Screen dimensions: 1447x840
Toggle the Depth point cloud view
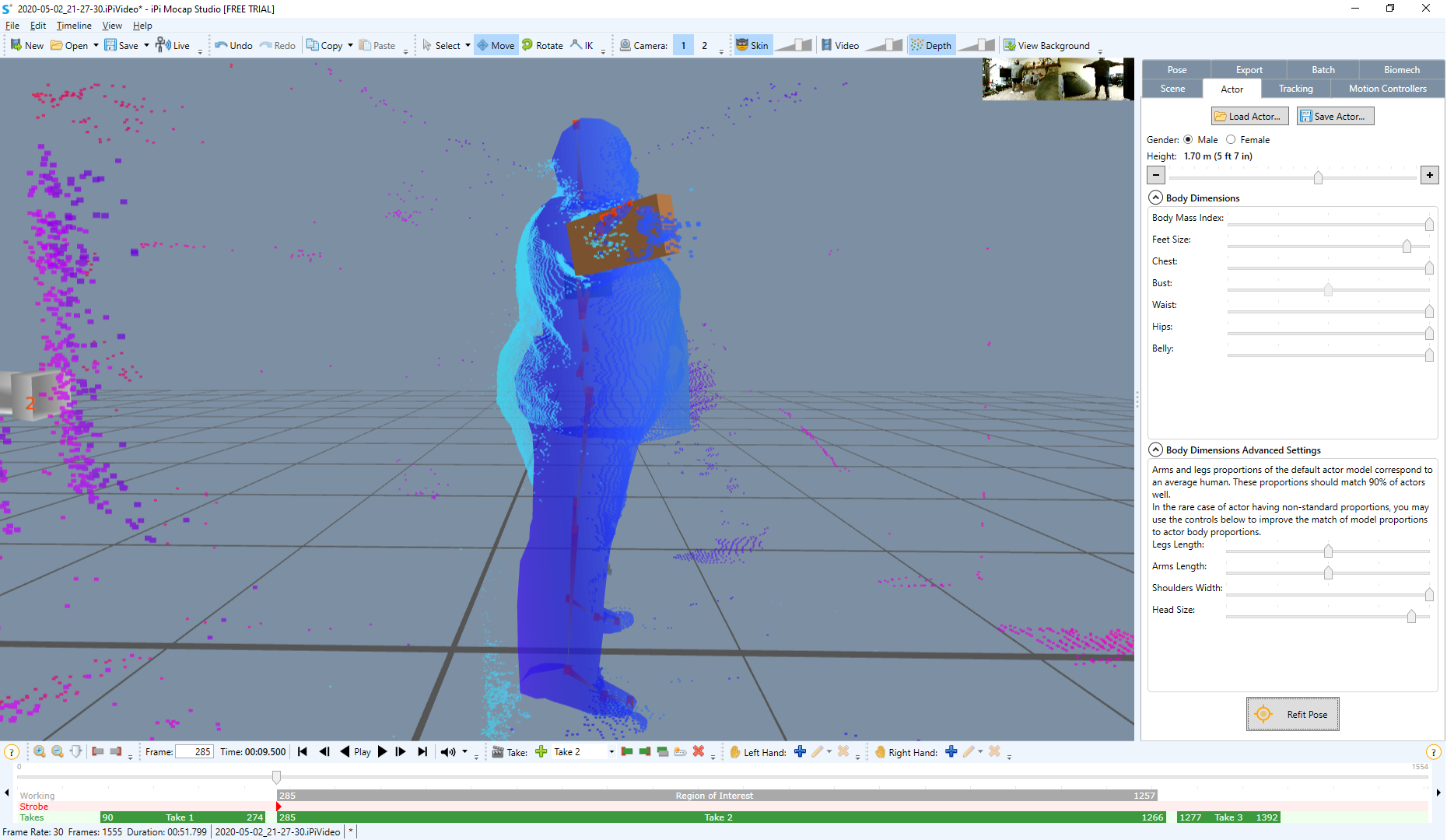coord(931,45)
